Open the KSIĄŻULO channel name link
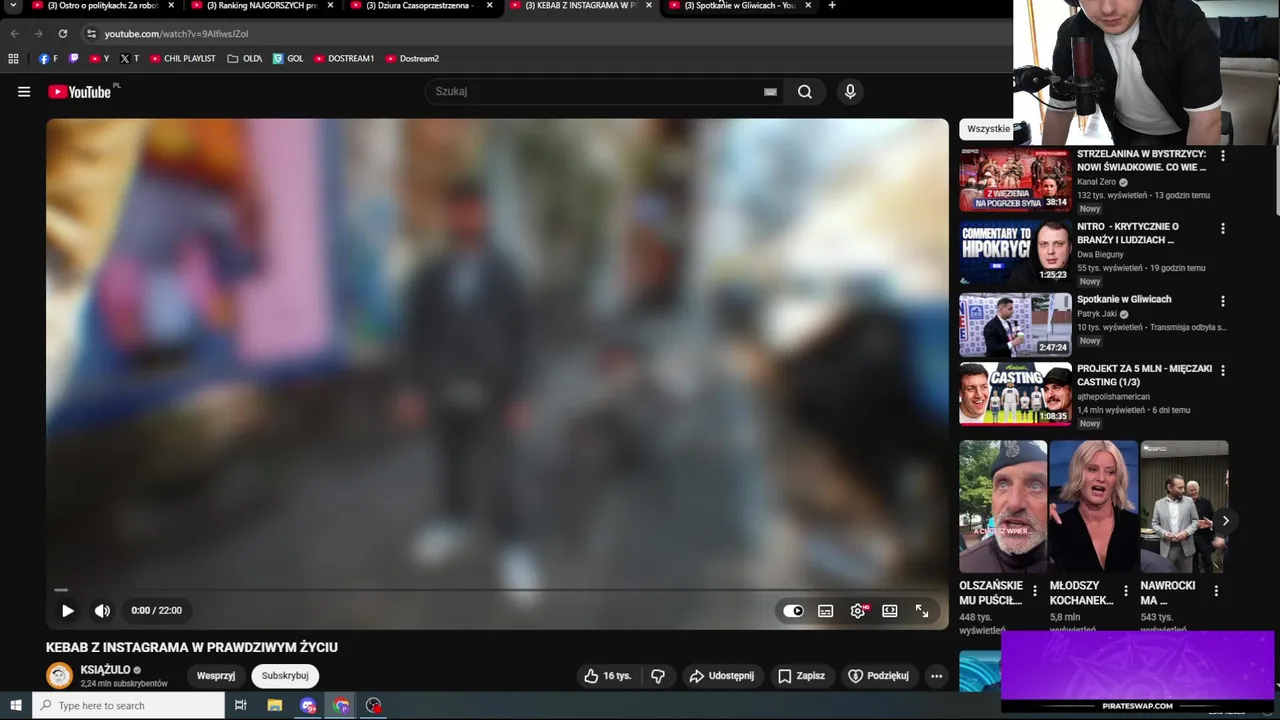 (106, 670)
